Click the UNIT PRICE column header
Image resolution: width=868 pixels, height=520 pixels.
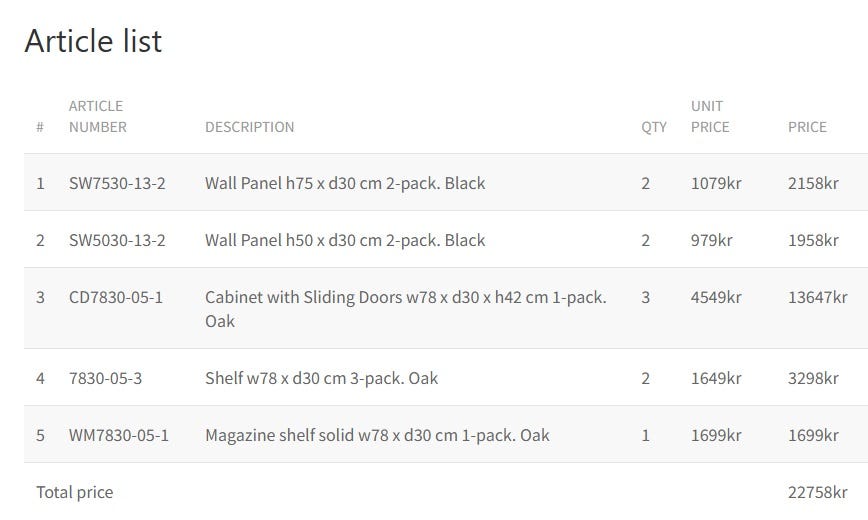coord(709,116)
